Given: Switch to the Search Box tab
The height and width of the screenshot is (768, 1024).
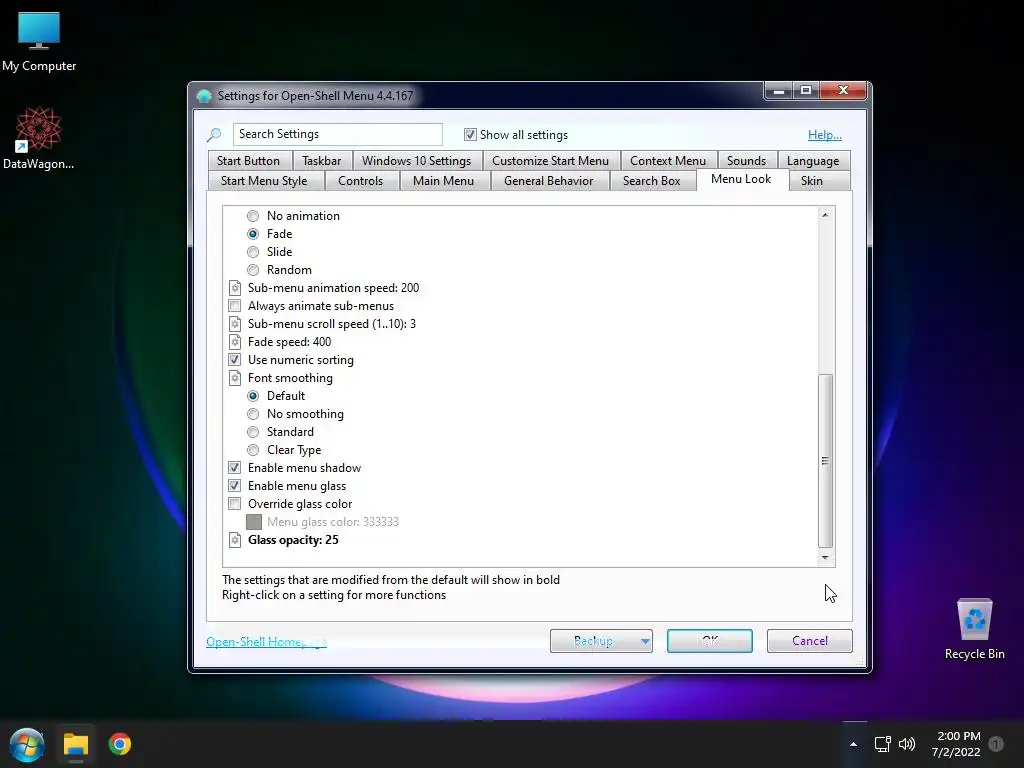Looking at the screenshot, I should pyautogui.click(x=652, y=181).
